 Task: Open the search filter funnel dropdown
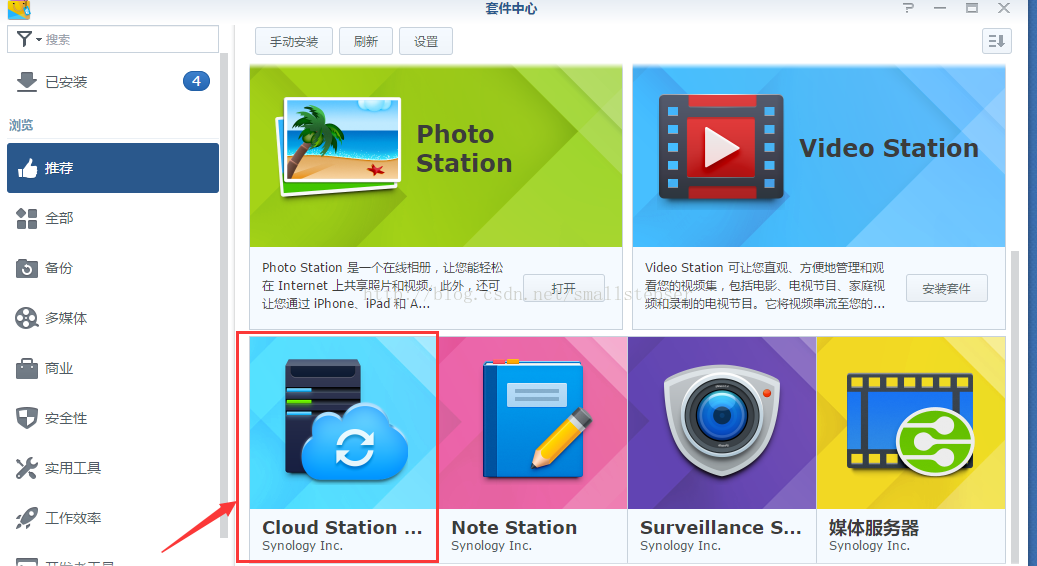tap(28, 40)
